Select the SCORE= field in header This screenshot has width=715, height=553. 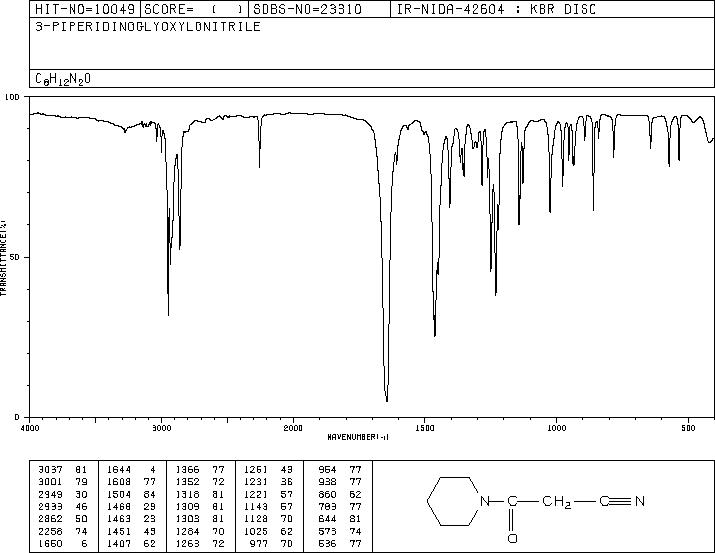[x=195, y=9]
